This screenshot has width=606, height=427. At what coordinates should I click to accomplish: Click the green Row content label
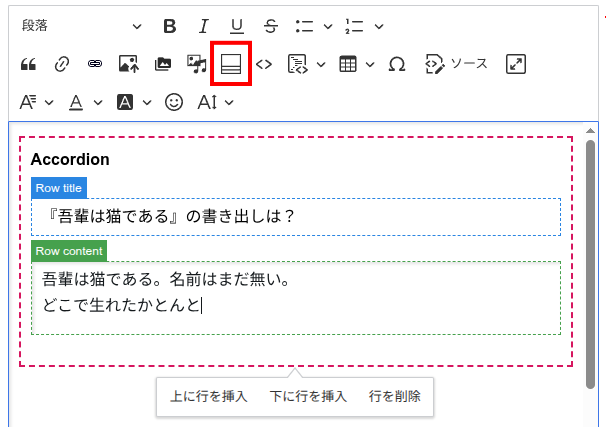click(69, 251)
